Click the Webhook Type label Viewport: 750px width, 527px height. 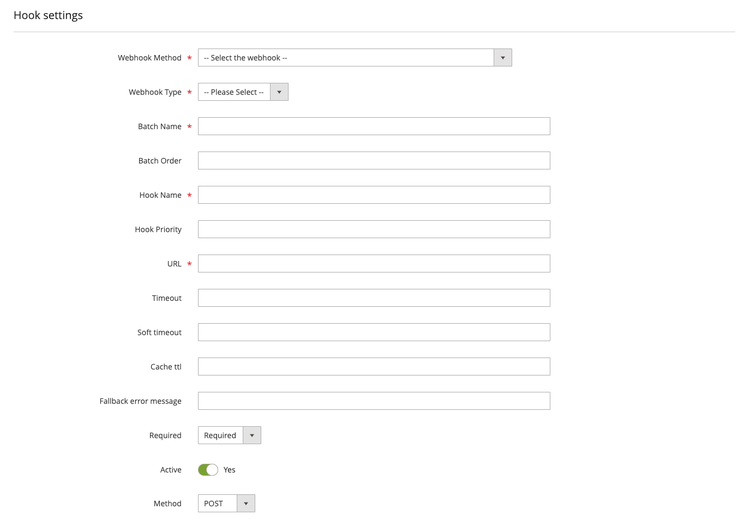(x=155, y=92)
